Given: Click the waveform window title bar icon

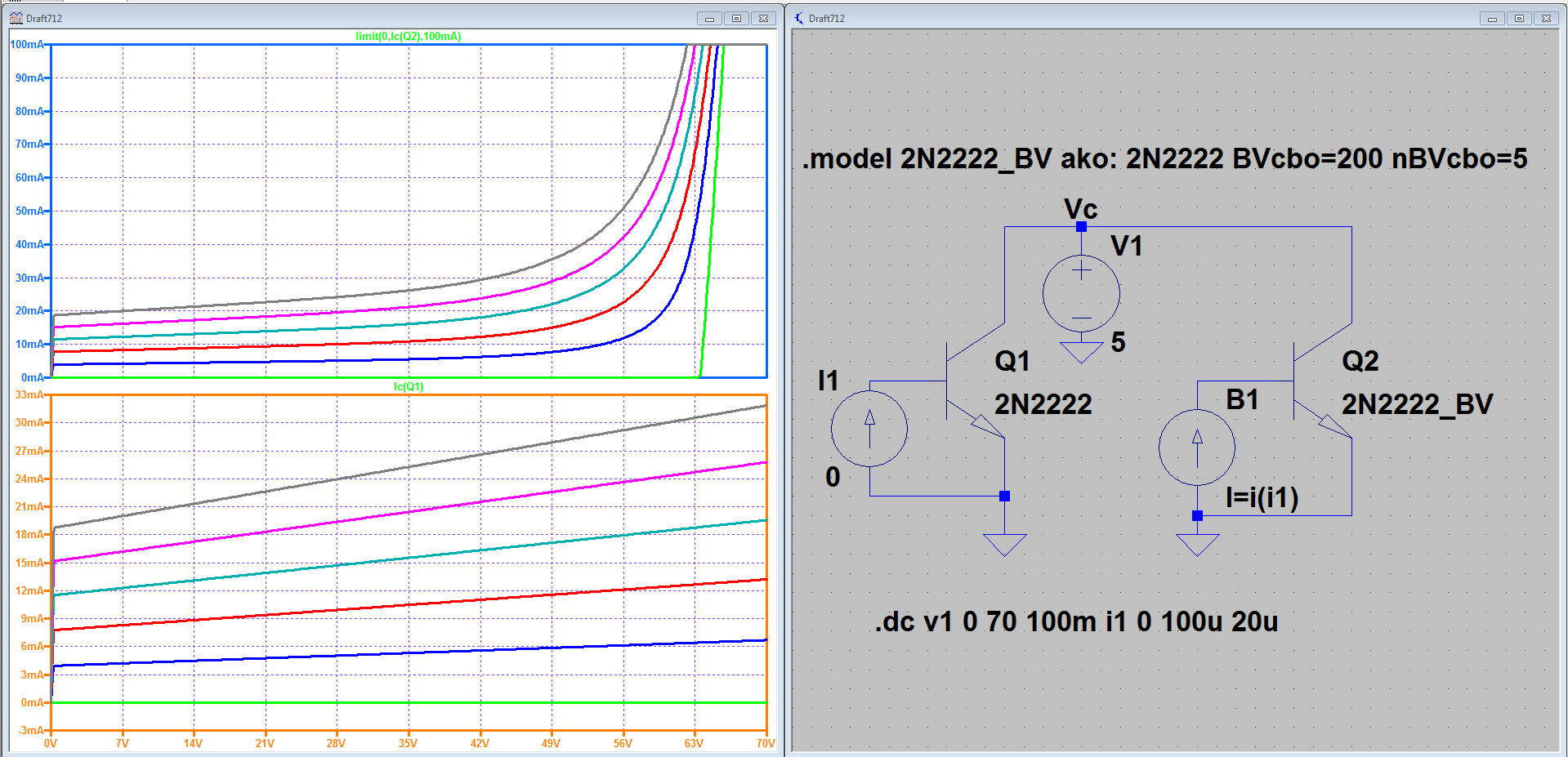Looking at the screenshot, I should (16, 18).
